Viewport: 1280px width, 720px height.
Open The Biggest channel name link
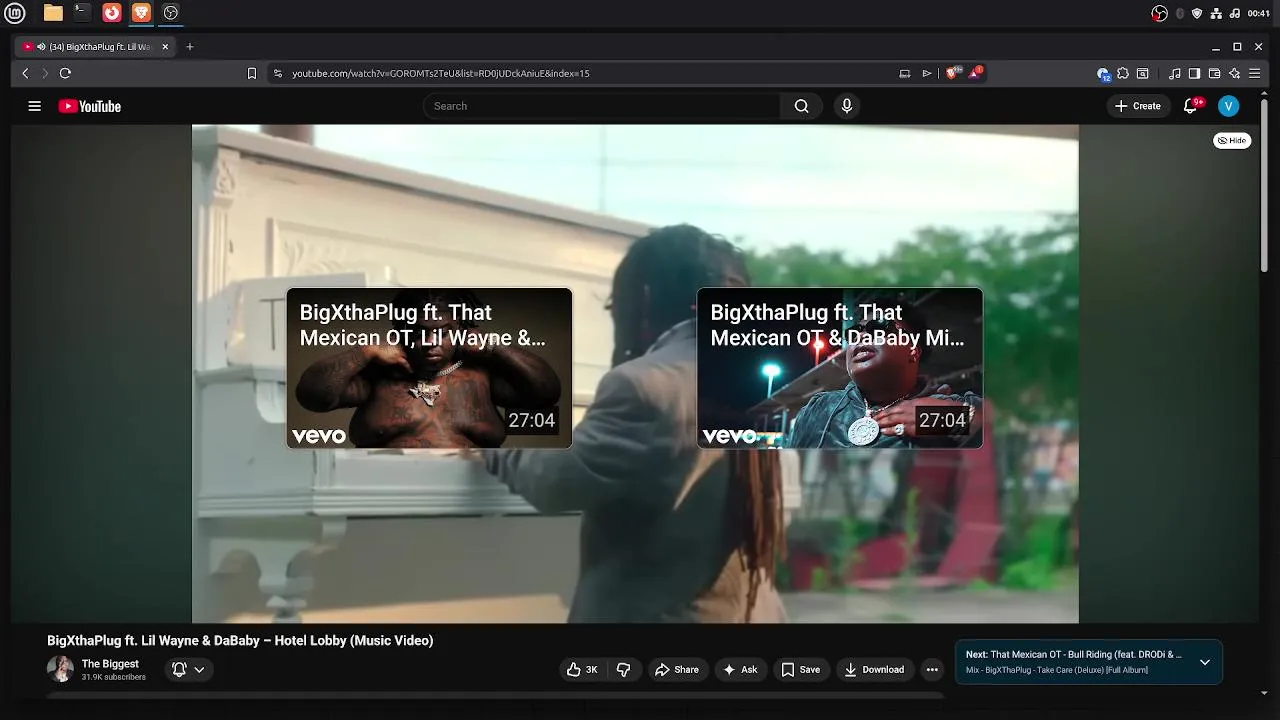(110, 664)
